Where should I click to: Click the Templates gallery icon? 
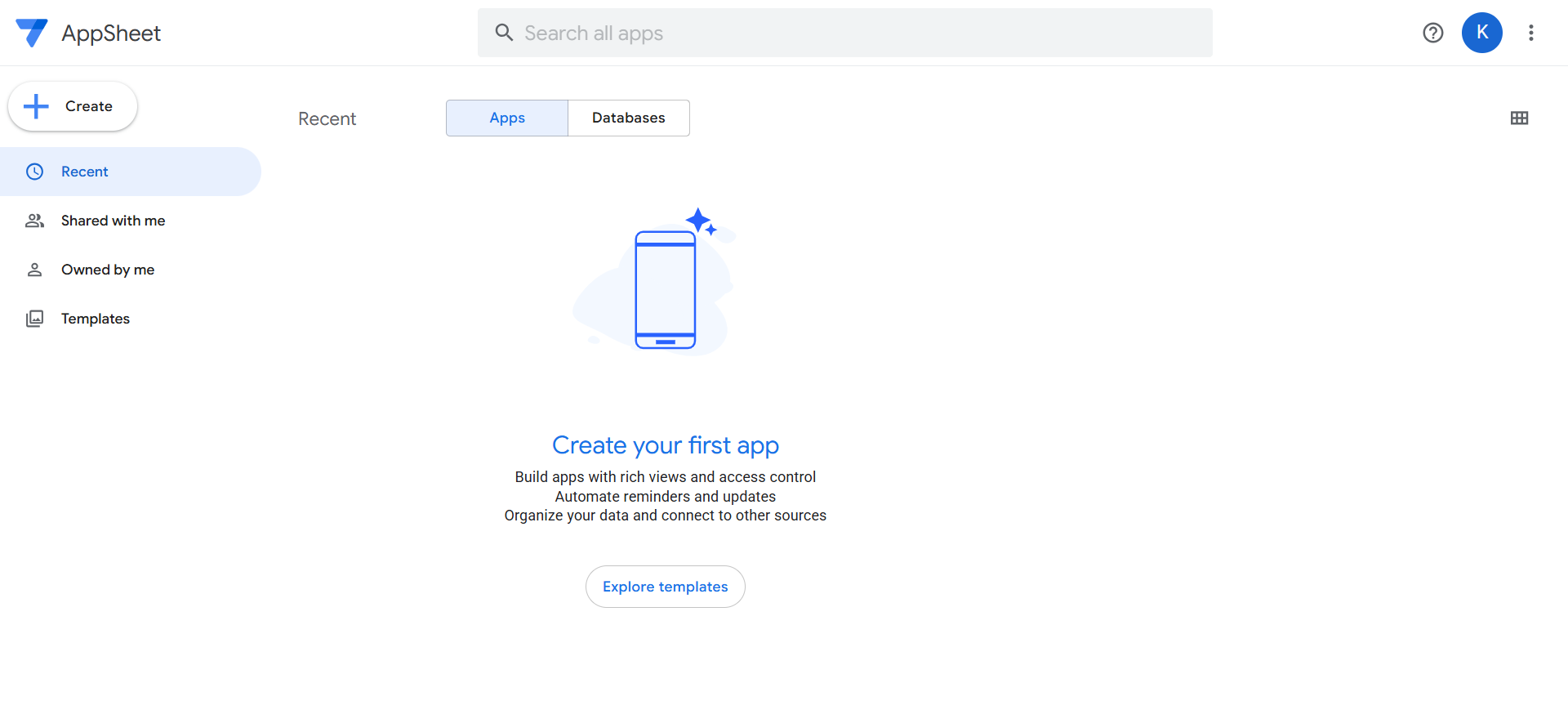[x=34, y=319]
